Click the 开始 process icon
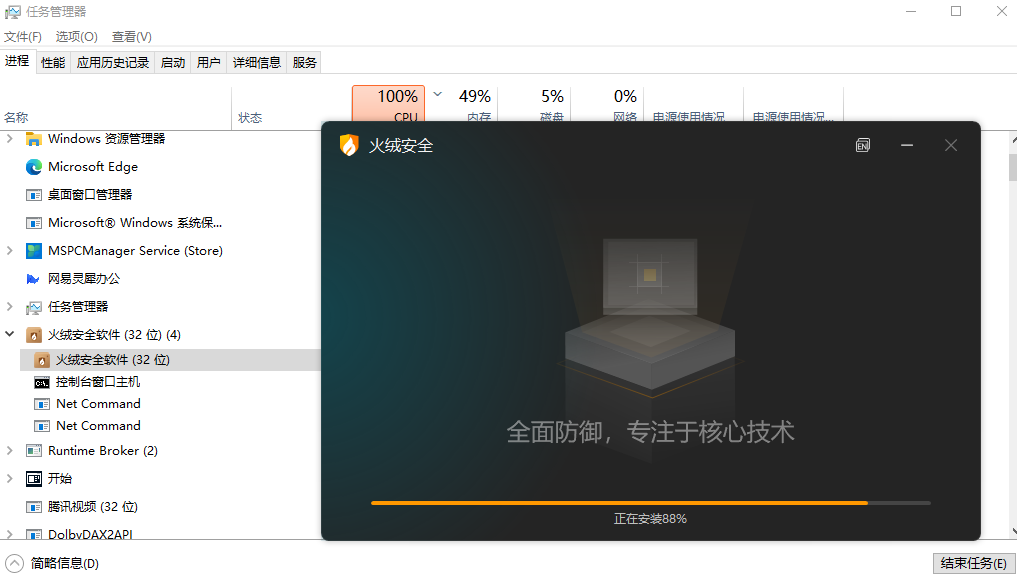 tap(34, 479)
